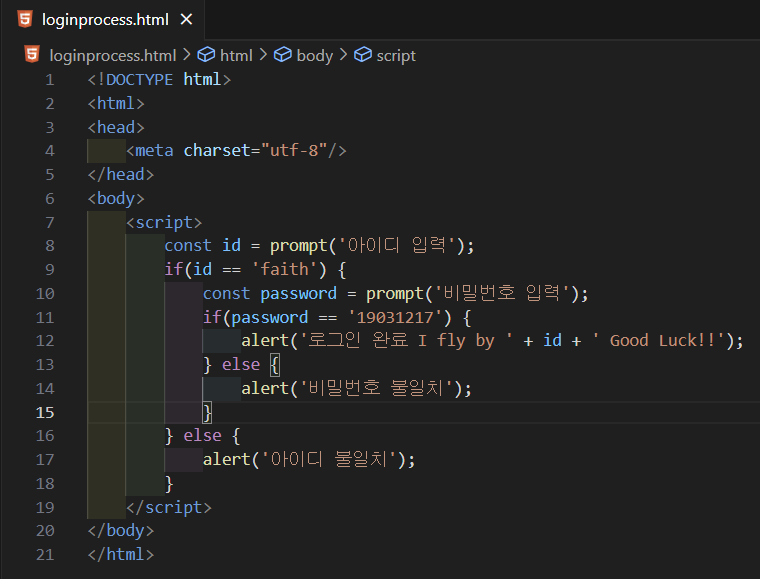Image resolution: width=760 pixels, height=579 pixels.
Task: Click the 'meta charset' line
Action: point(236,151)
